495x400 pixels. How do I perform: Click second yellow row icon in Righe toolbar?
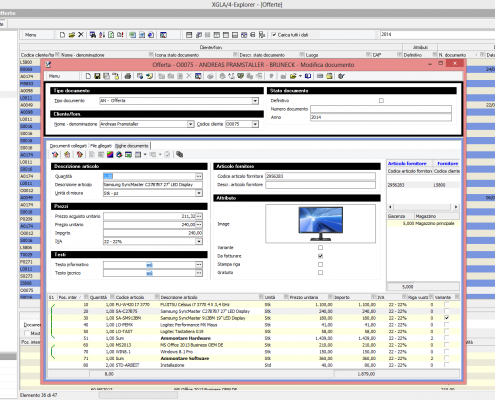(x=67, y=154)
